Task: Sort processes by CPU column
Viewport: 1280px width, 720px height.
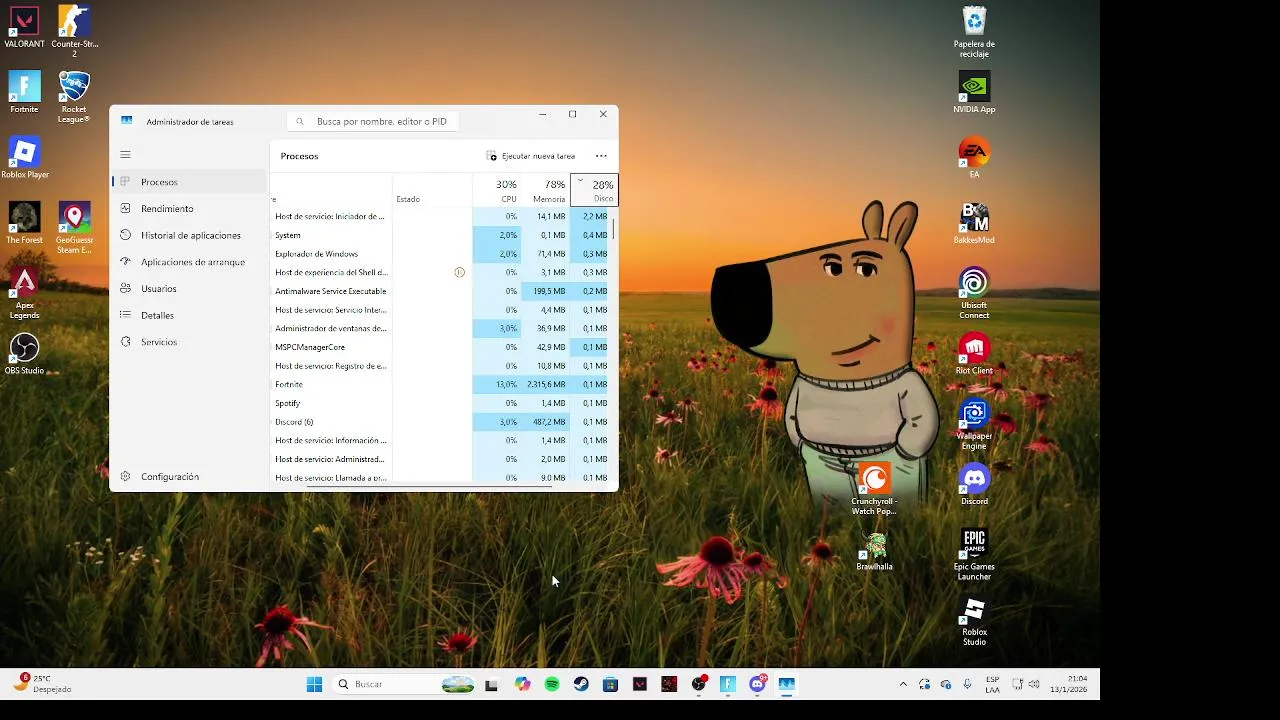Action: click(496, 190)
